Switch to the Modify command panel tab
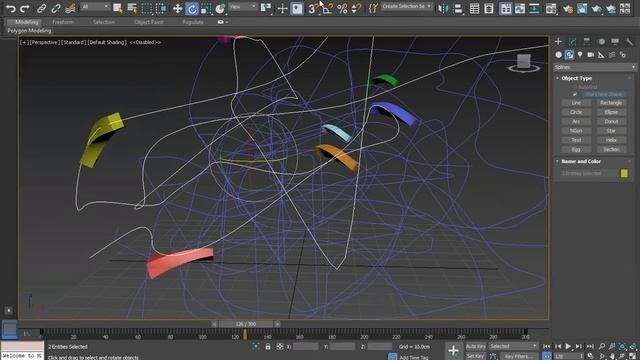Screen dimensions: 640x360 pyautogui.click(x=572, y=42)
